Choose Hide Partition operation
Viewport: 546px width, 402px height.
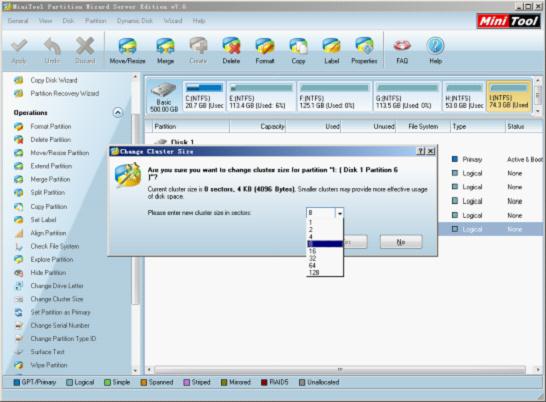pyautogui.click(x=48, y=273)
